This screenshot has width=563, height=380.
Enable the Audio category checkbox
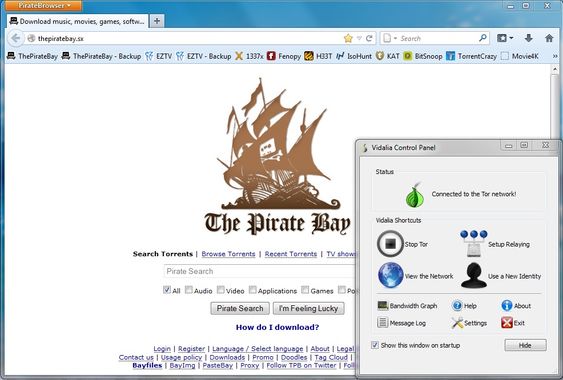point(189,290)
